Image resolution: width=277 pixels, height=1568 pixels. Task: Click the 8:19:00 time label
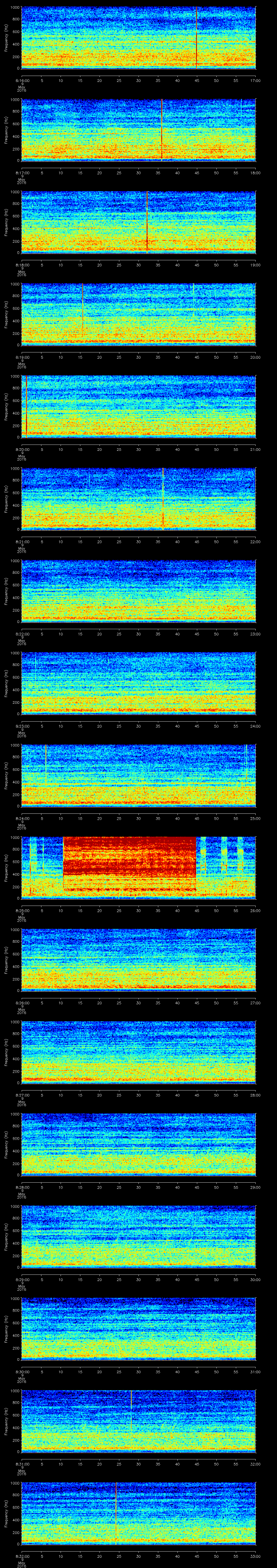tap(22, 357)
